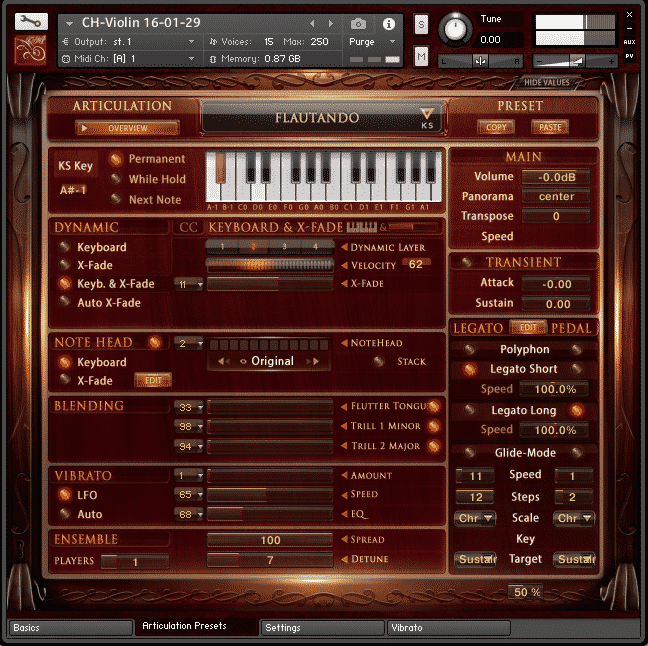Click the wrench edit-instrument icon

32,21
